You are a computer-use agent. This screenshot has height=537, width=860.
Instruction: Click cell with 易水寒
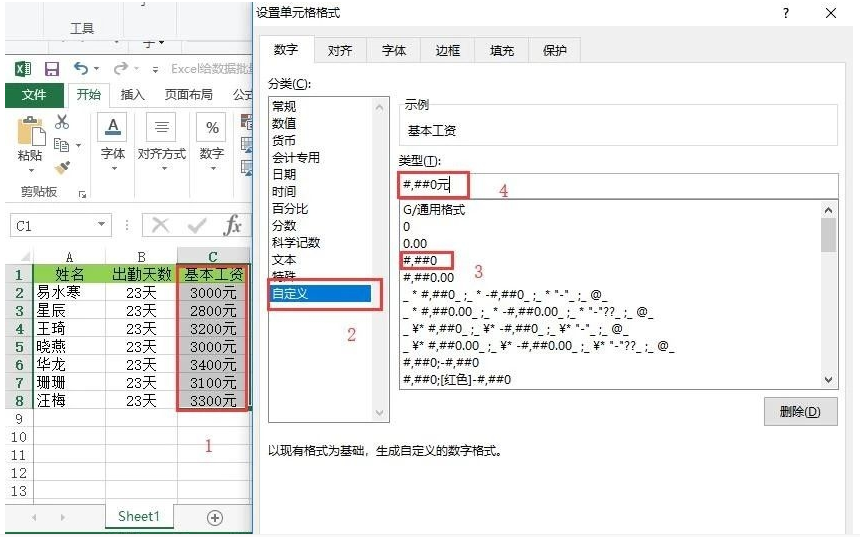pyautogui.click(x=69, y=292)
